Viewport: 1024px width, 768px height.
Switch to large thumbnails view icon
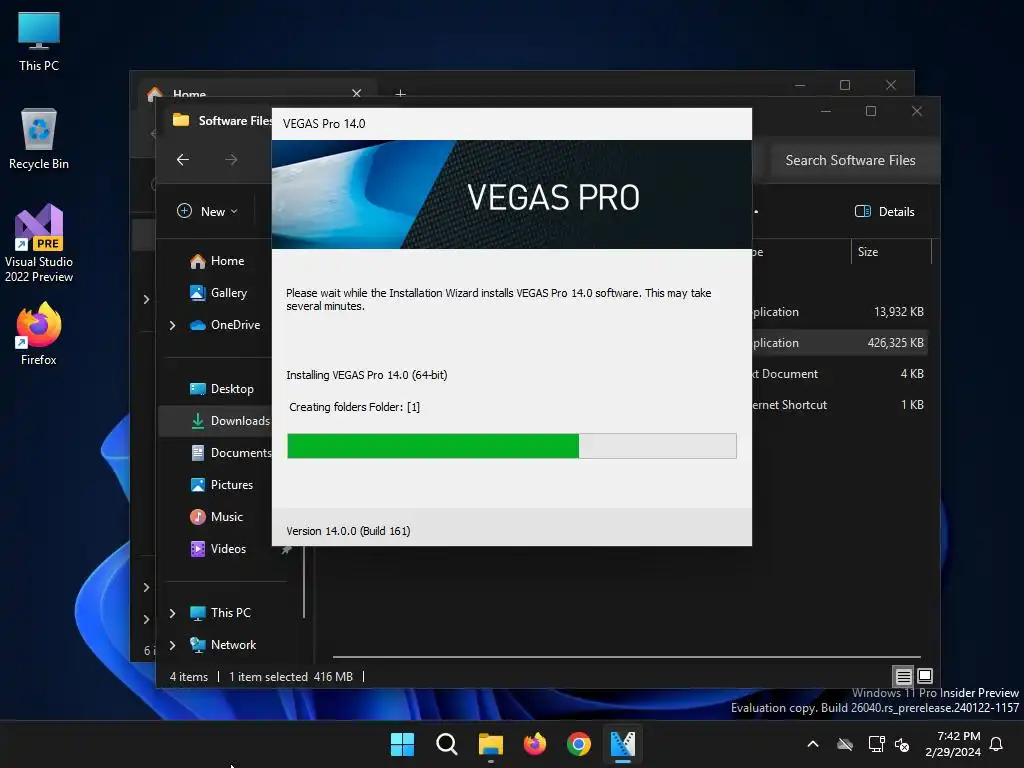(x=925, y=676)
